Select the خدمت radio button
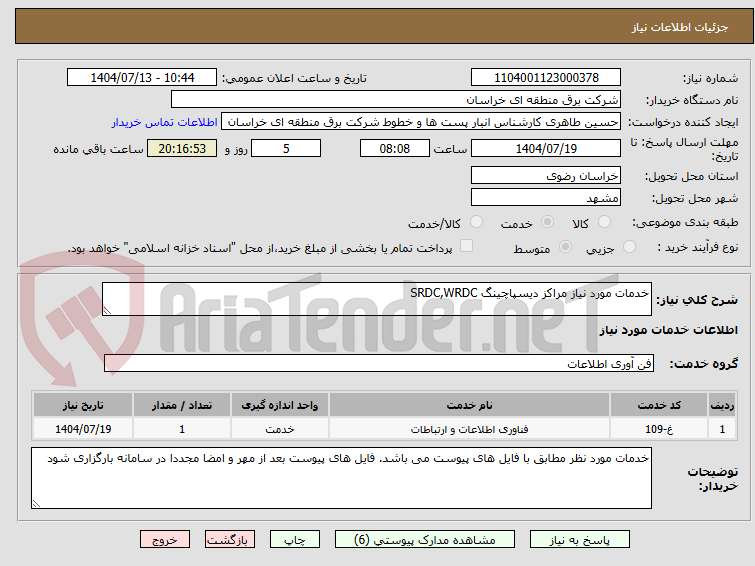 547,222
